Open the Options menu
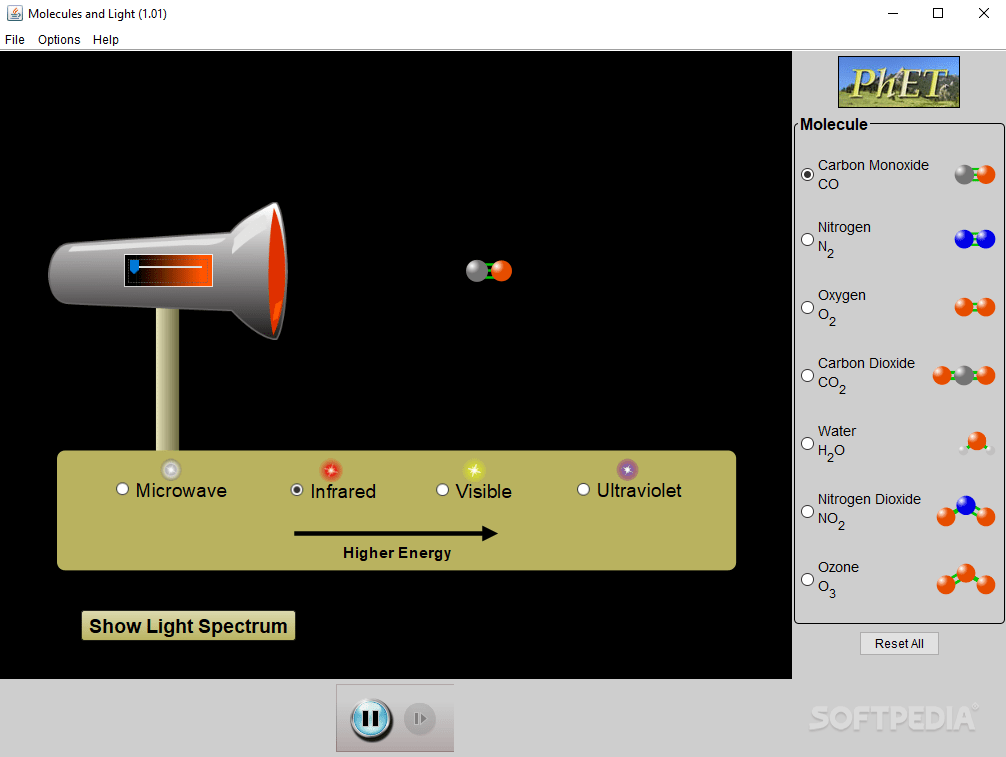Image resolution: width=1006 pixels, height=757 pixels. coord(58,40)
